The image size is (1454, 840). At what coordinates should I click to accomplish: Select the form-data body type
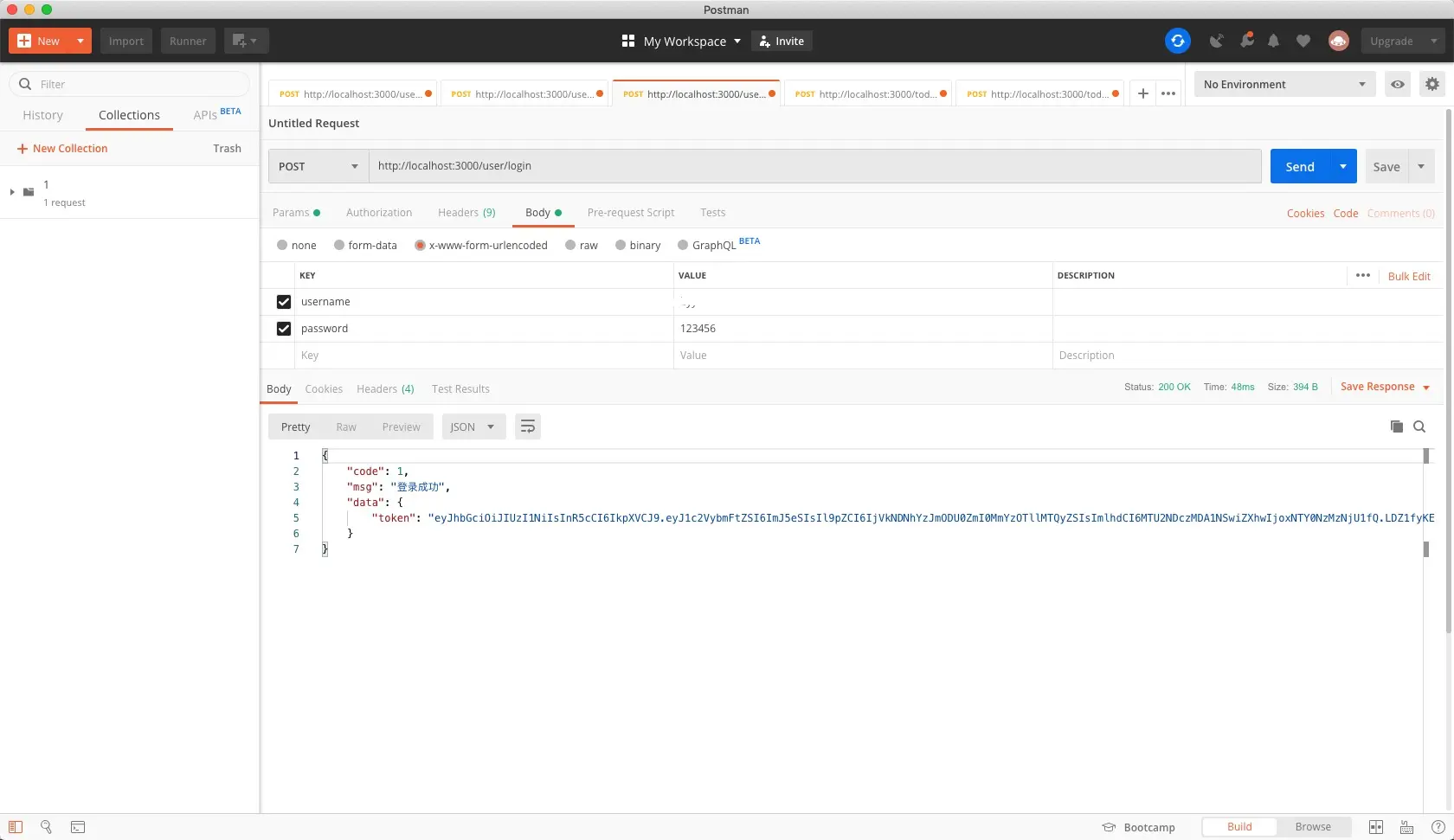339,245
